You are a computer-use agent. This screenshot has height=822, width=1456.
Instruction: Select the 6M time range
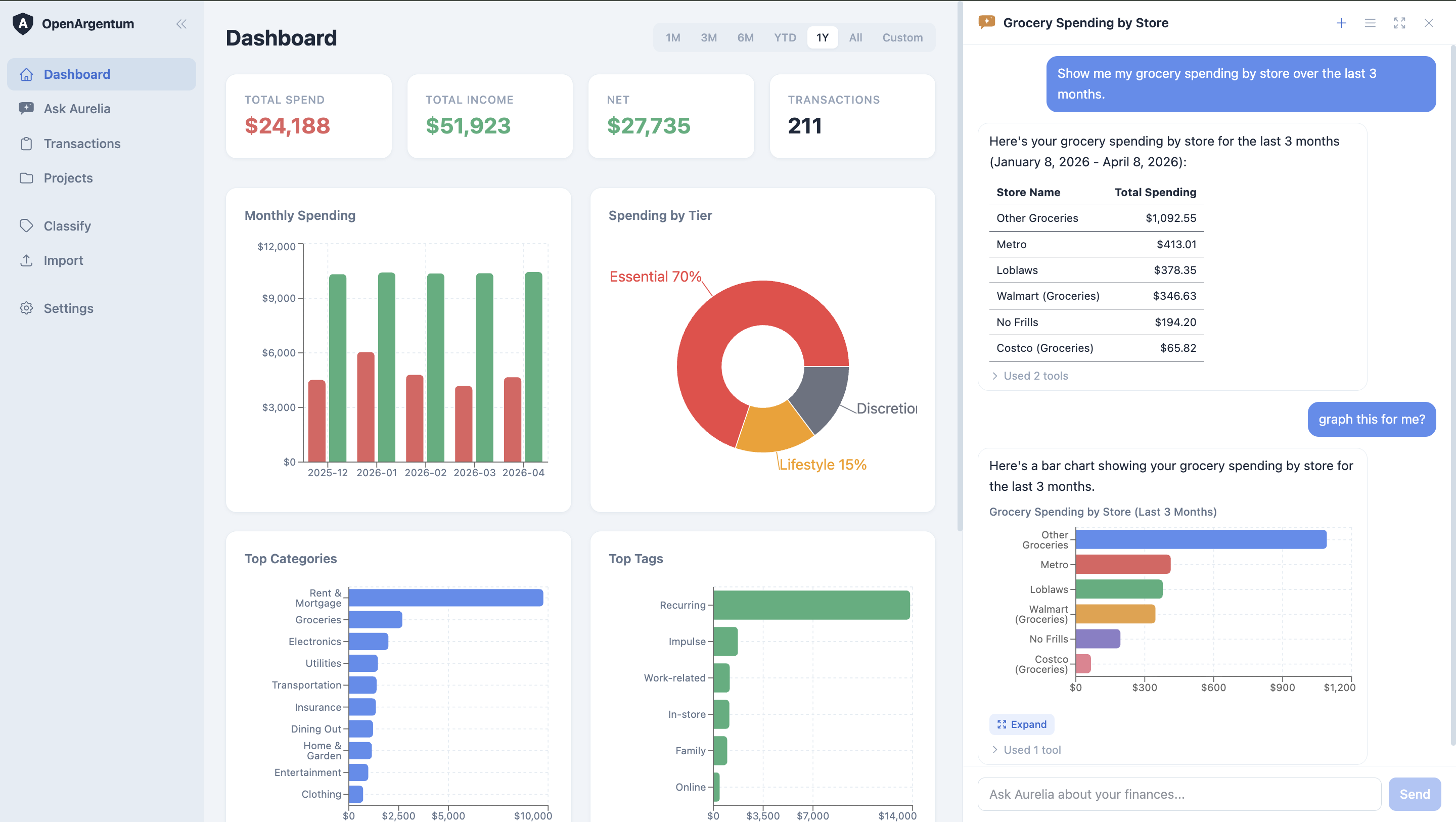tap(746, 37)
